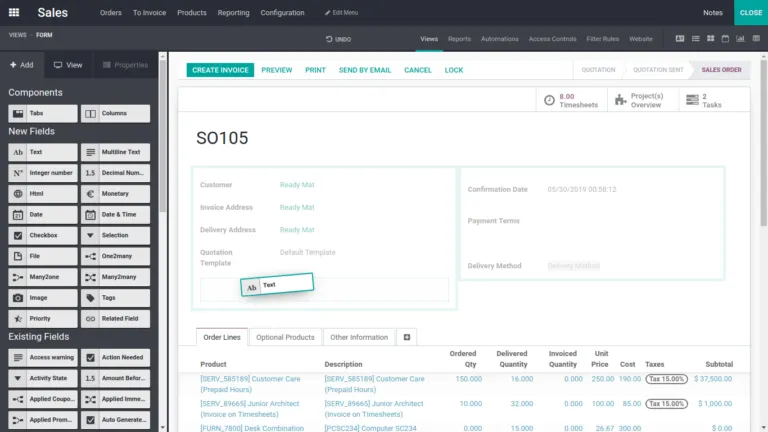Select the Image field type

click(43, 298)
